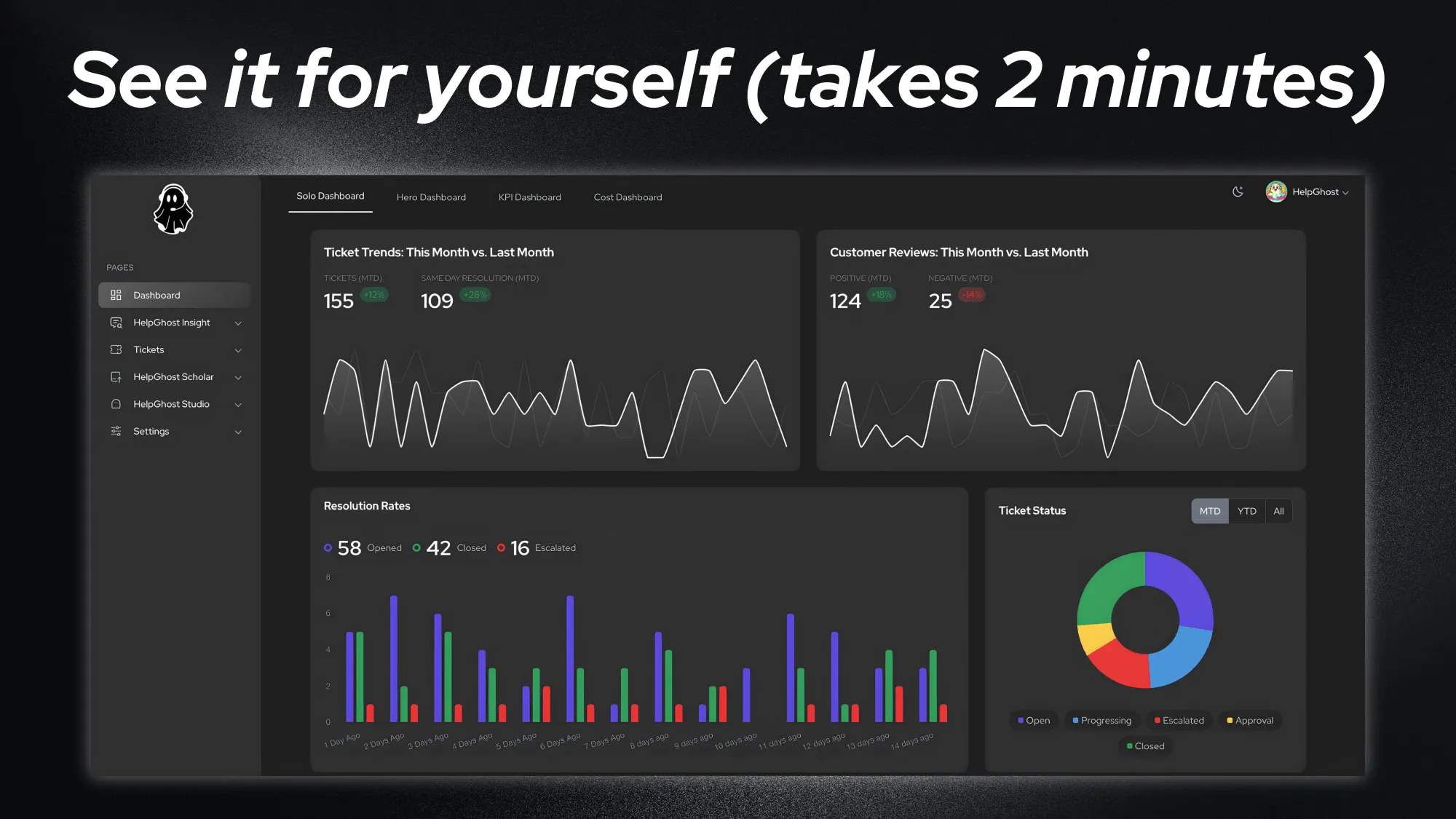Select the All filter in Ticket Status
The height and width of the screenshot is (819, 1456).
(x=1279, y=510)
